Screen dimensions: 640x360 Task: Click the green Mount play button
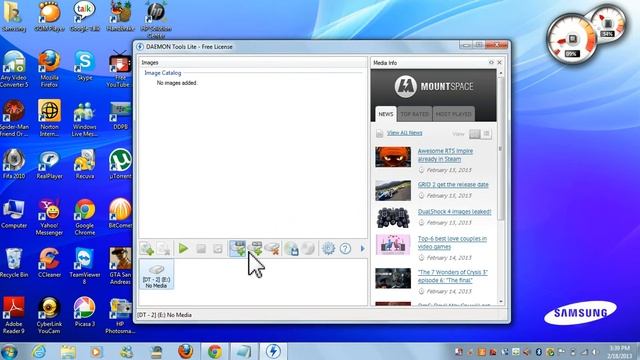point(183,248)
